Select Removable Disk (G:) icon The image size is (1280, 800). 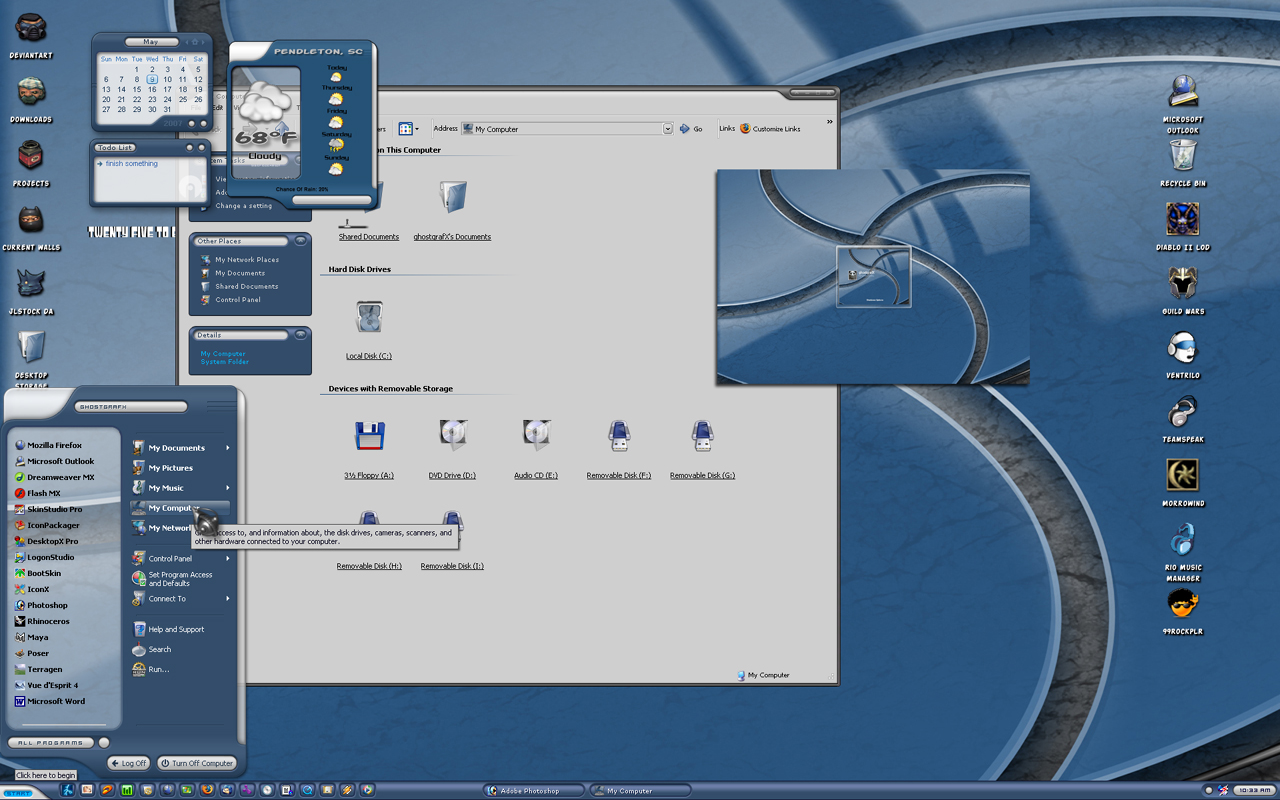[x=702, y=435]
